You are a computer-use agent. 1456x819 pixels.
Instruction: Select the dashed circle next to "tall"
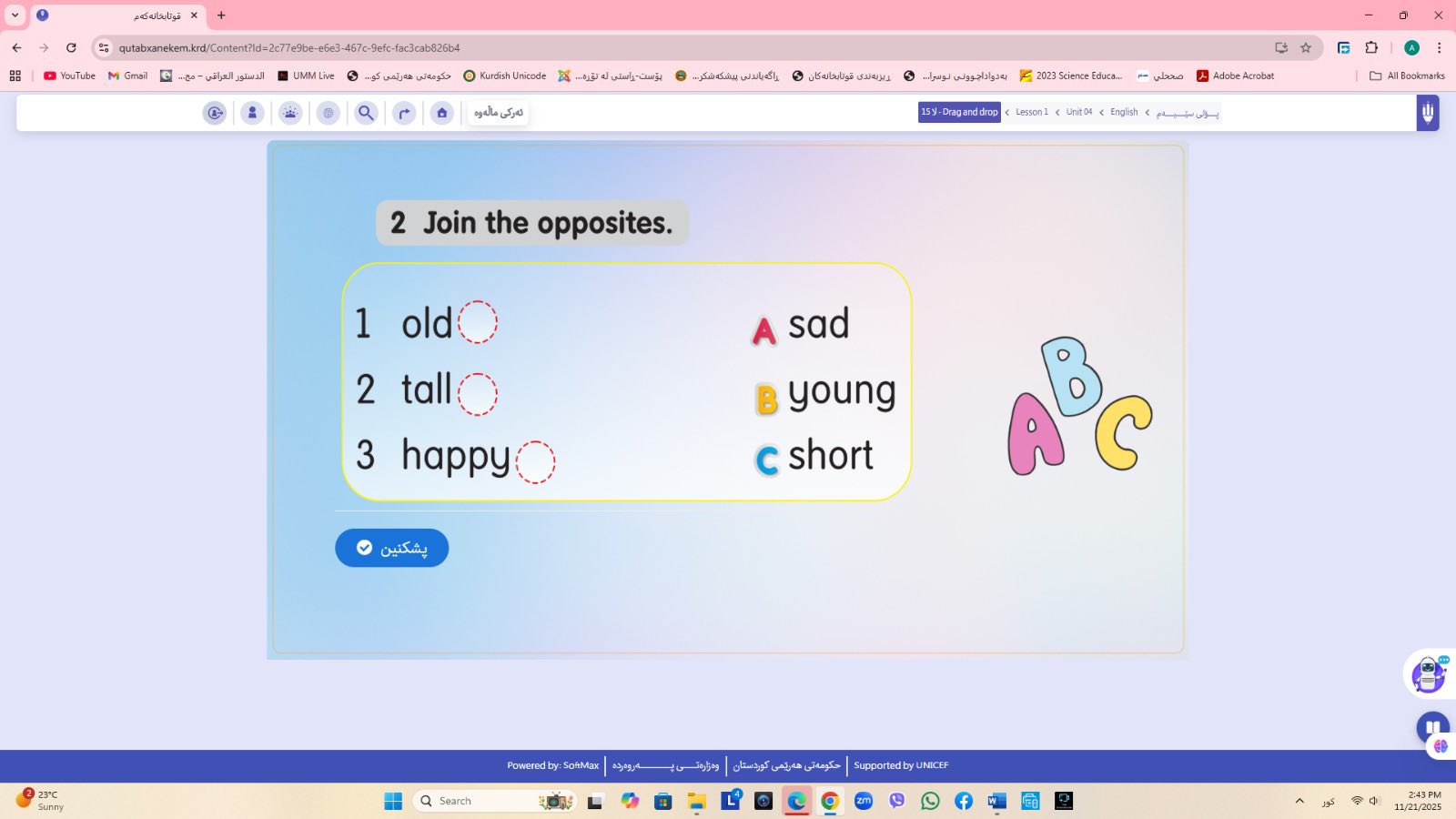click(x=478, y=394)
